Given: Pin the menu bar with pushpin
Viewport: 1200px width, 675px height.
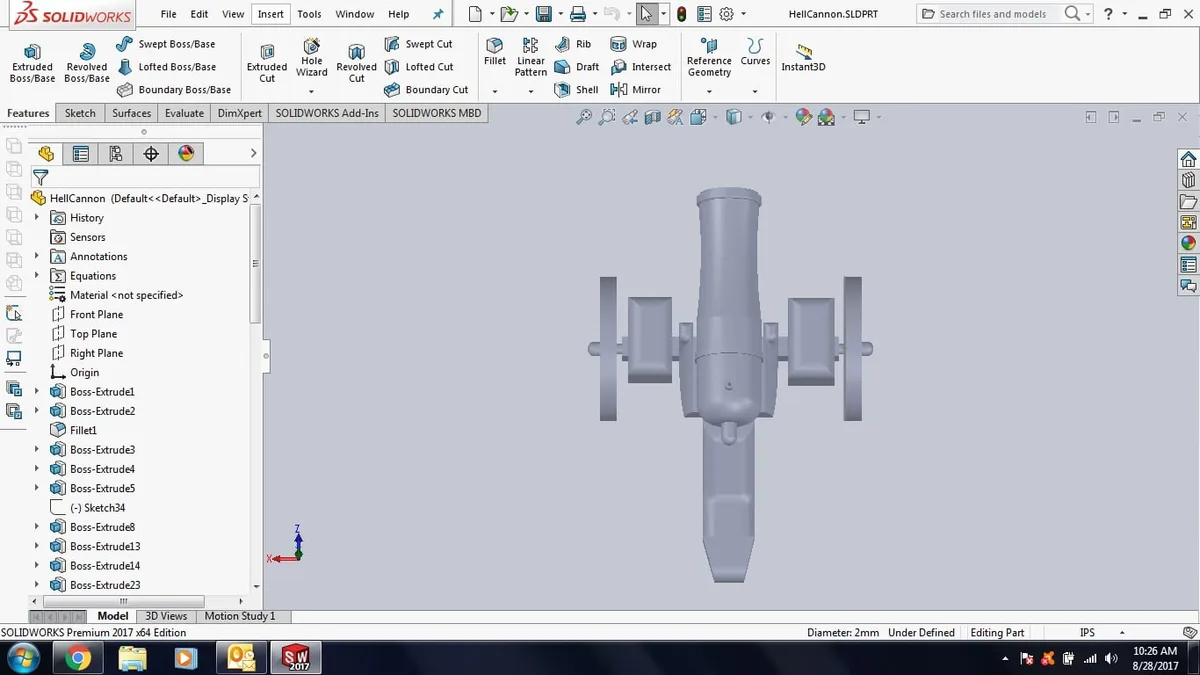Looking at the screenshot, I should [x=437, y=14].
